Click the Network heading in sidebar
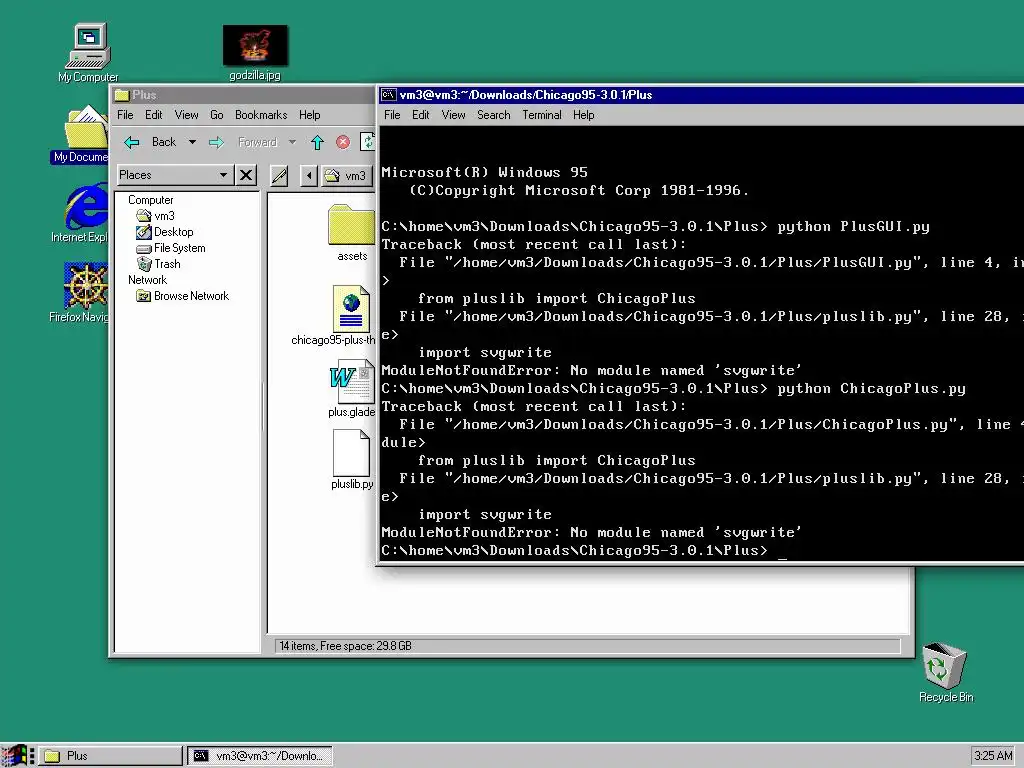Viewport: 1024px width, 768px height. click(x=147, y=280)
